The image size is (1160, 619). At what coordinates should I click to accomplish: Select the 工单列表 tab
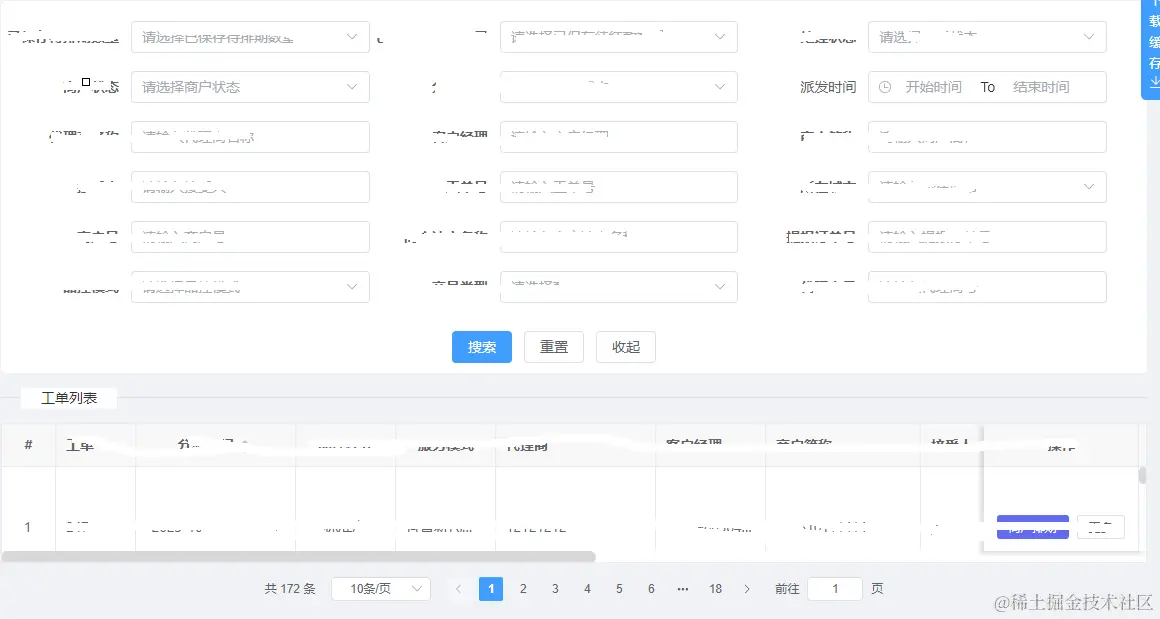pos(69,398)
